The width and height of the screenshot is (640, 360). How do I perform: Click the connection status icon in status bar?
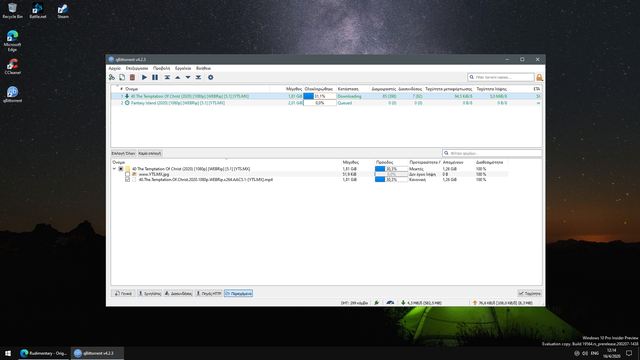point(376,303)
